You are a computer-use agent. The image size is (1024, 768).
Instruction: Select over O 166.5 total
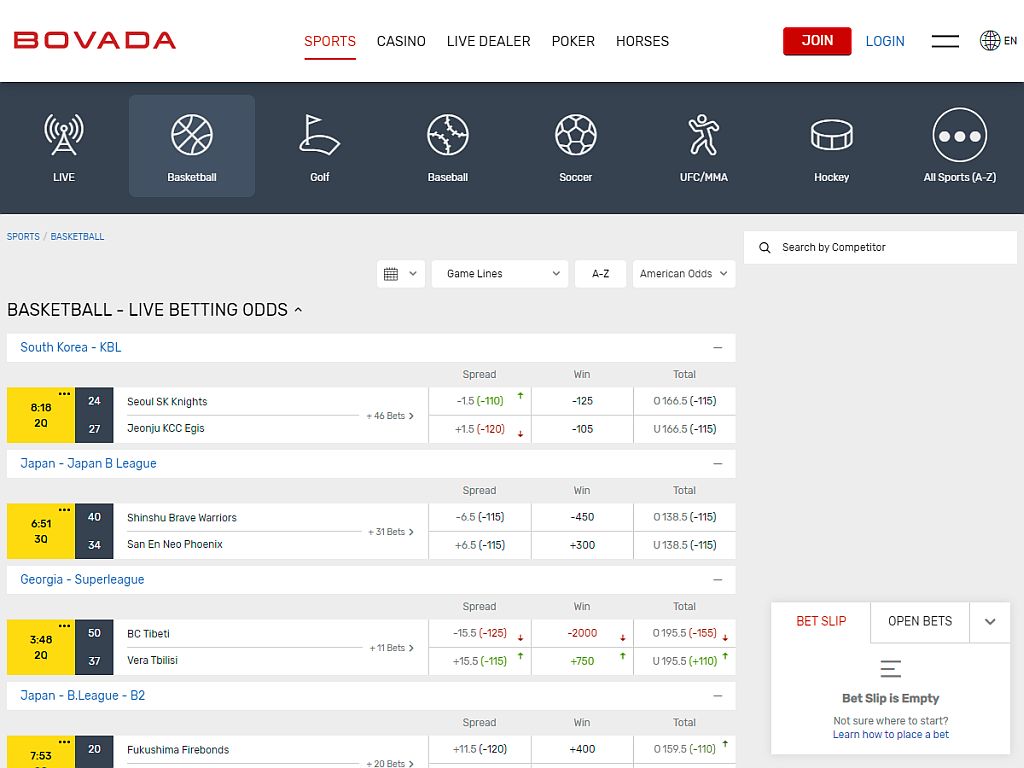684,401
